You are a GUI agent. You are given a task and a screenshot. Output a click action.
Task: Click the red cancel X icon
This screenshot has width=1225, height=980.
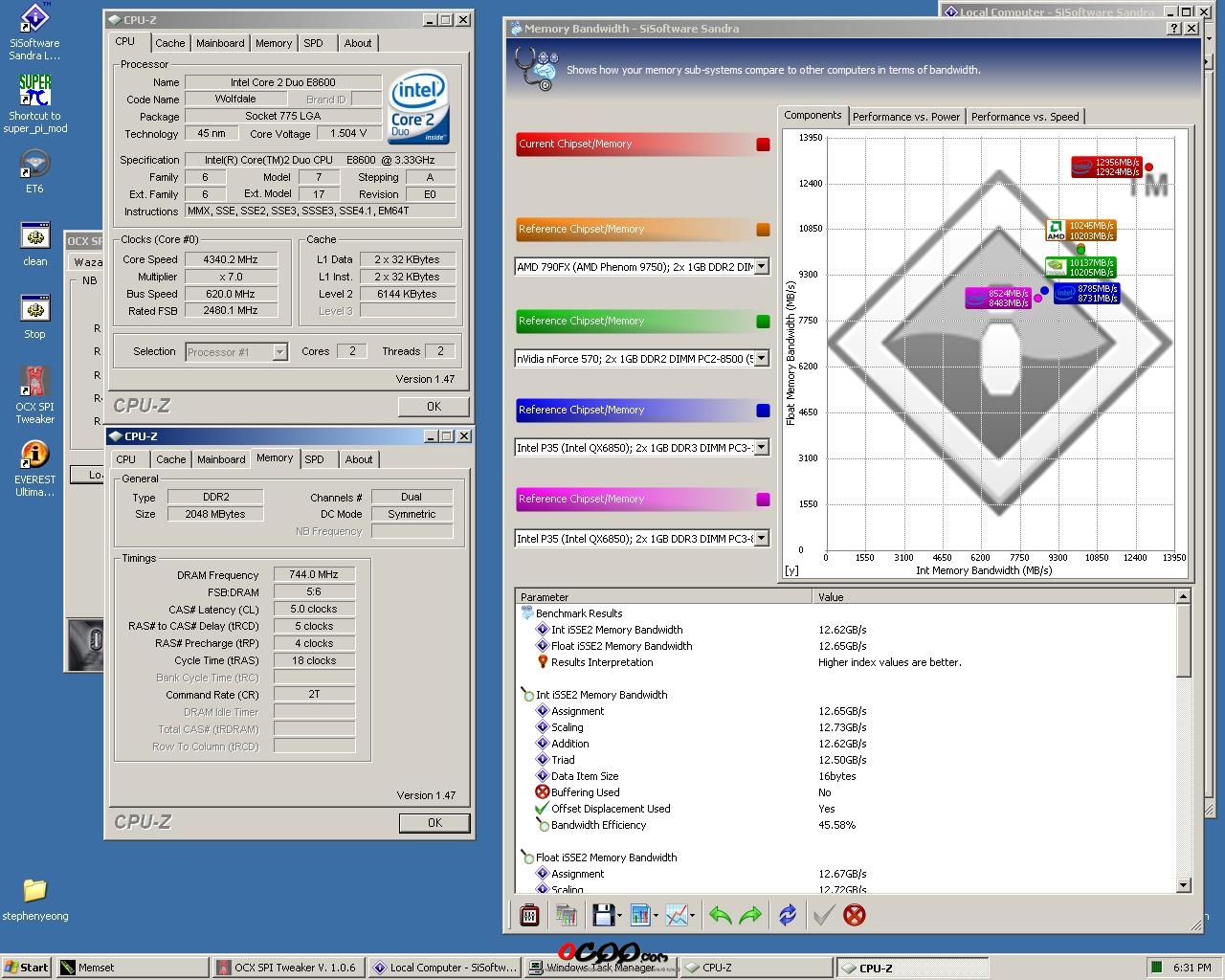point(855,915)
